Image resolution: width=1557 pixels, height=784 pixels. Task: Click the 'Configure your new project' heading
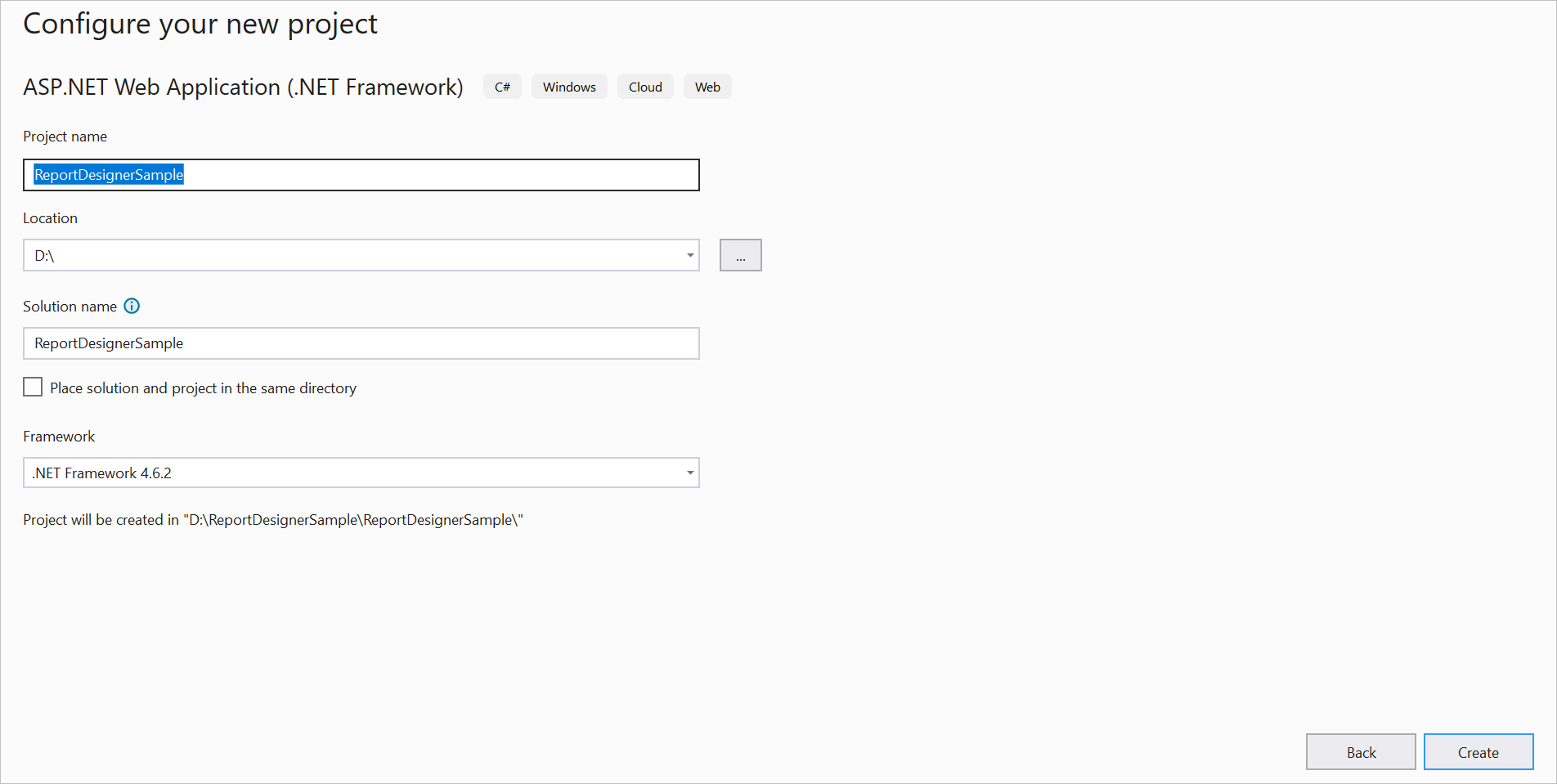[x=200, y=24]
